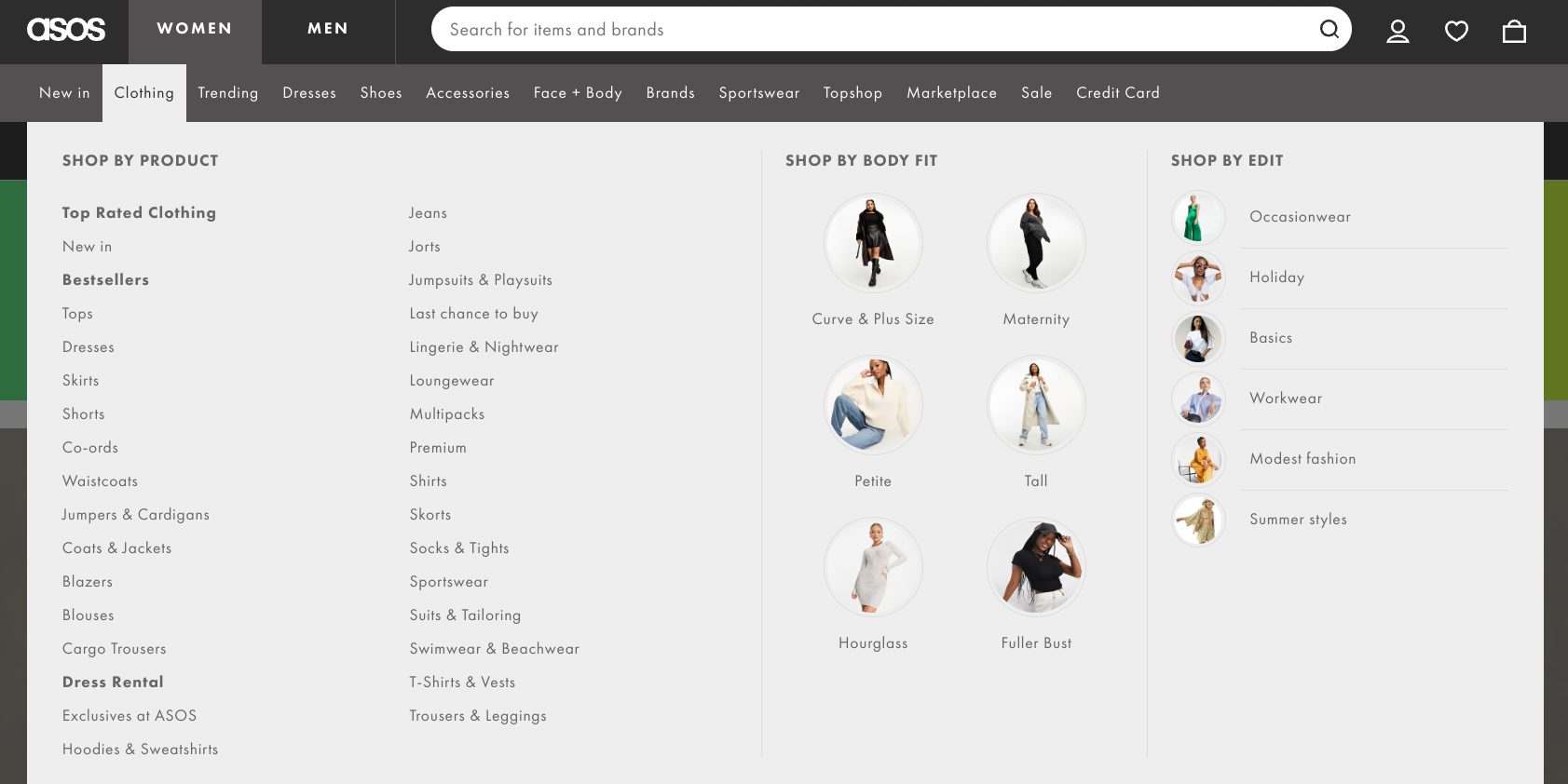Open the Co-ords category
Image resolution: width=1568 pixels, height=784 pixels.
click(x=90, y=447)
